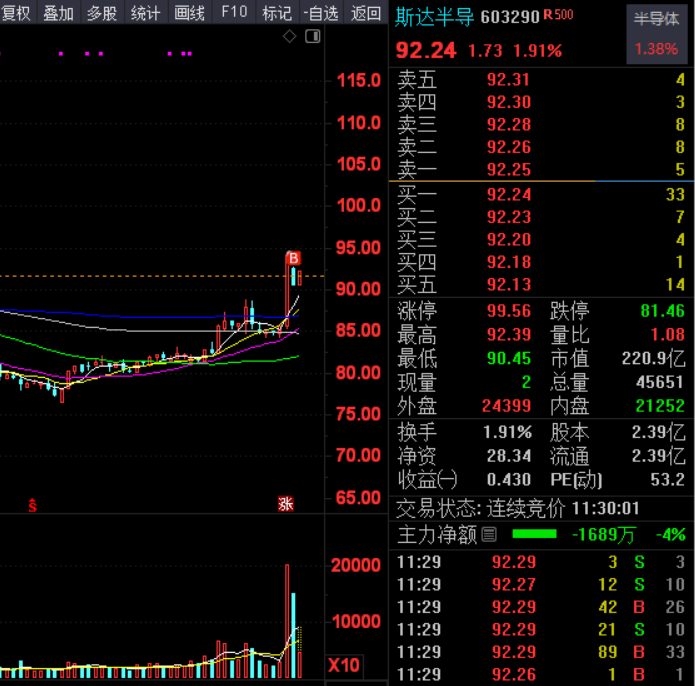Viewport: 695px width, 686px height.
Task: Select the 买二 price 92.23
Action: coord(508,217)
